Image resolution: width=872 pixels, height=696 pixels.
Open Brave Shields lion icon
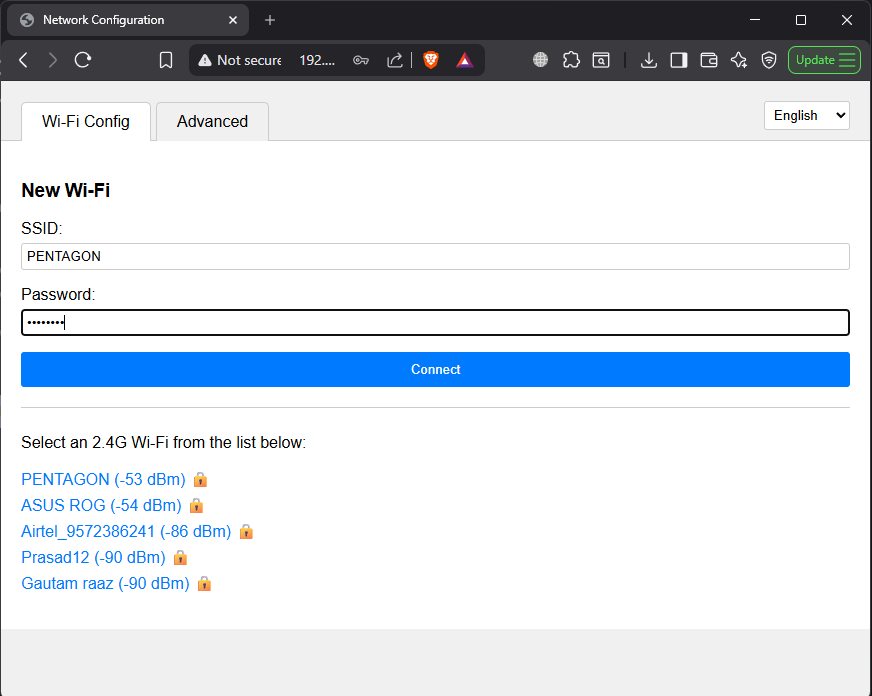tap(431, 60)
